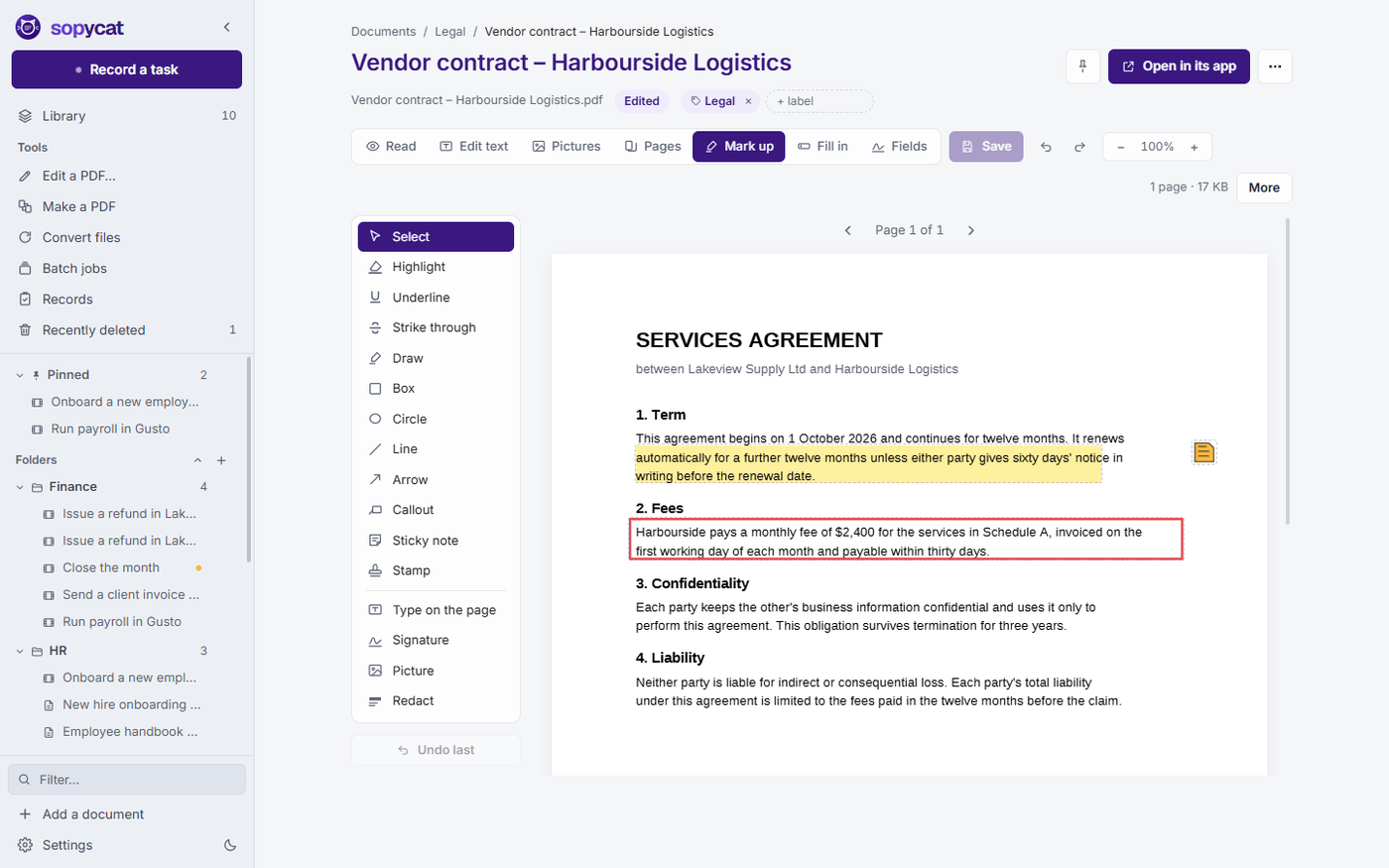Click the Filter input field

pyautogui.click(x=127, y=780)
